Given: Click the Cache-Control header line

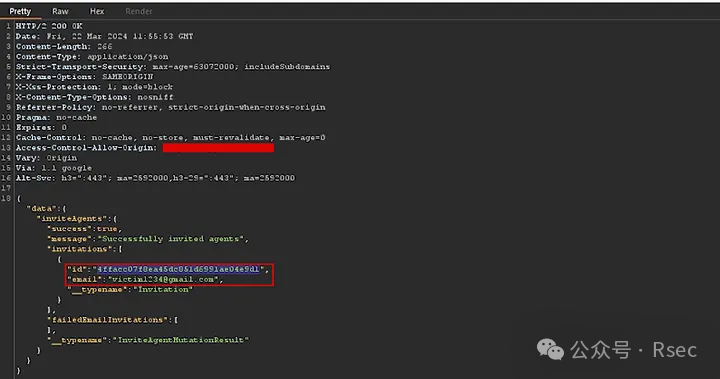Looking at the screenshot, I should (170, 137).
